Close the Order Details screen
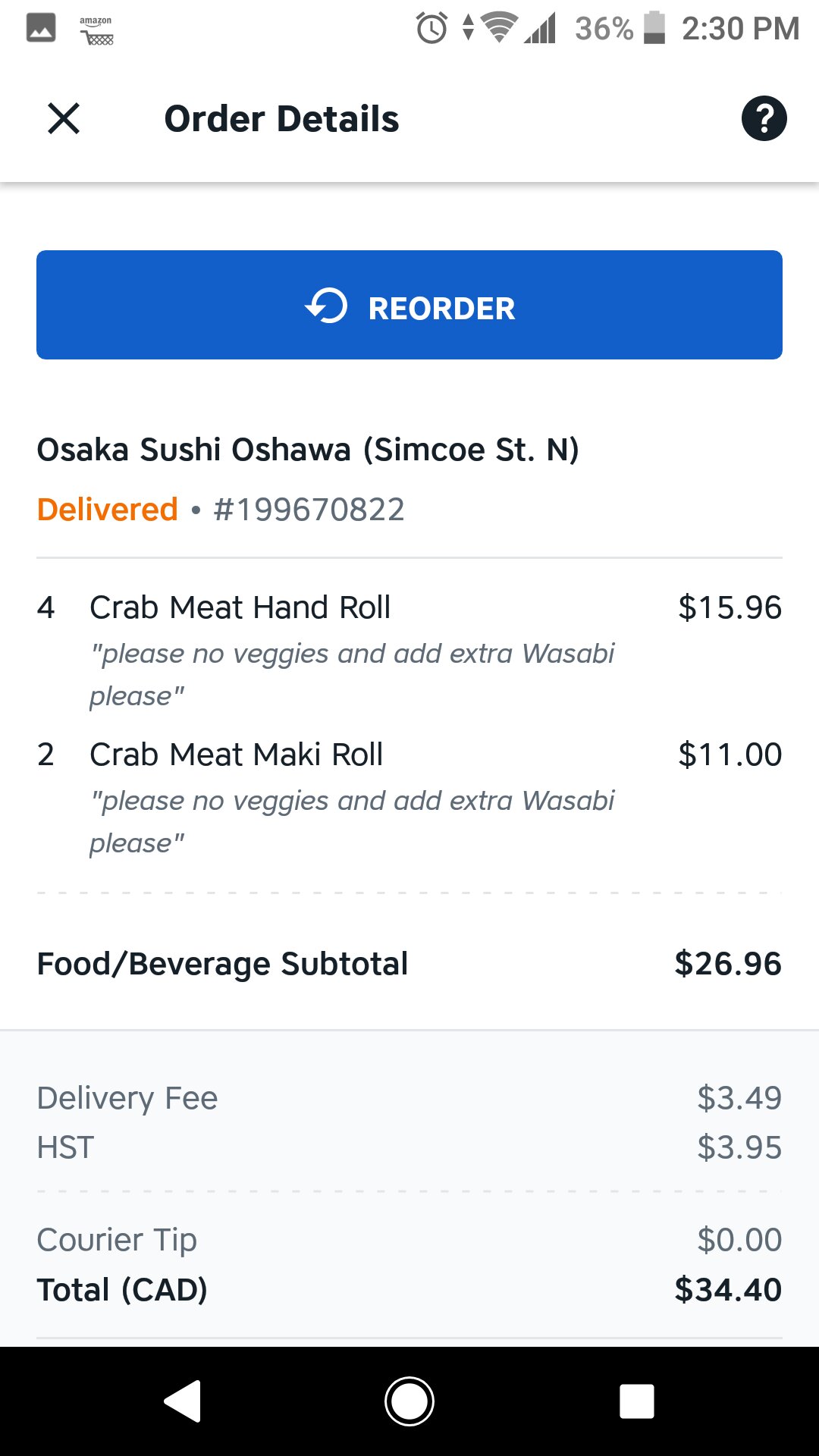Image resolution: width=819 pixels, height=1456 pixels. click(x=64, y=119)
